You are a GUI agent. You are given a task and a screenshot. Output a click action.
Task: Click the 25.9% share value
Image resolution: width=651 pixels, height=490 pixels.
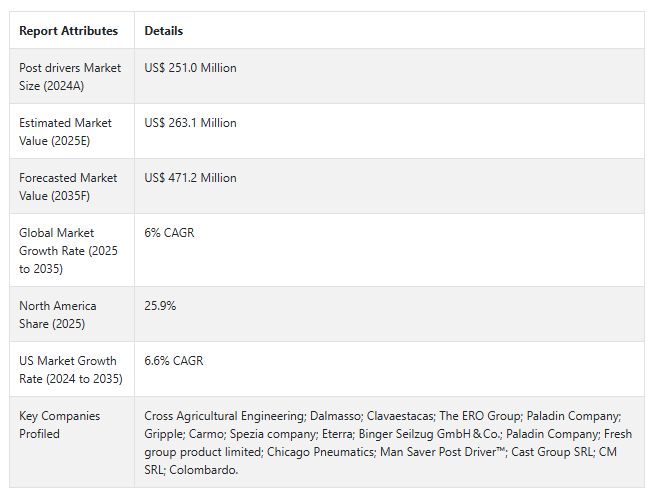click(160, 306)
